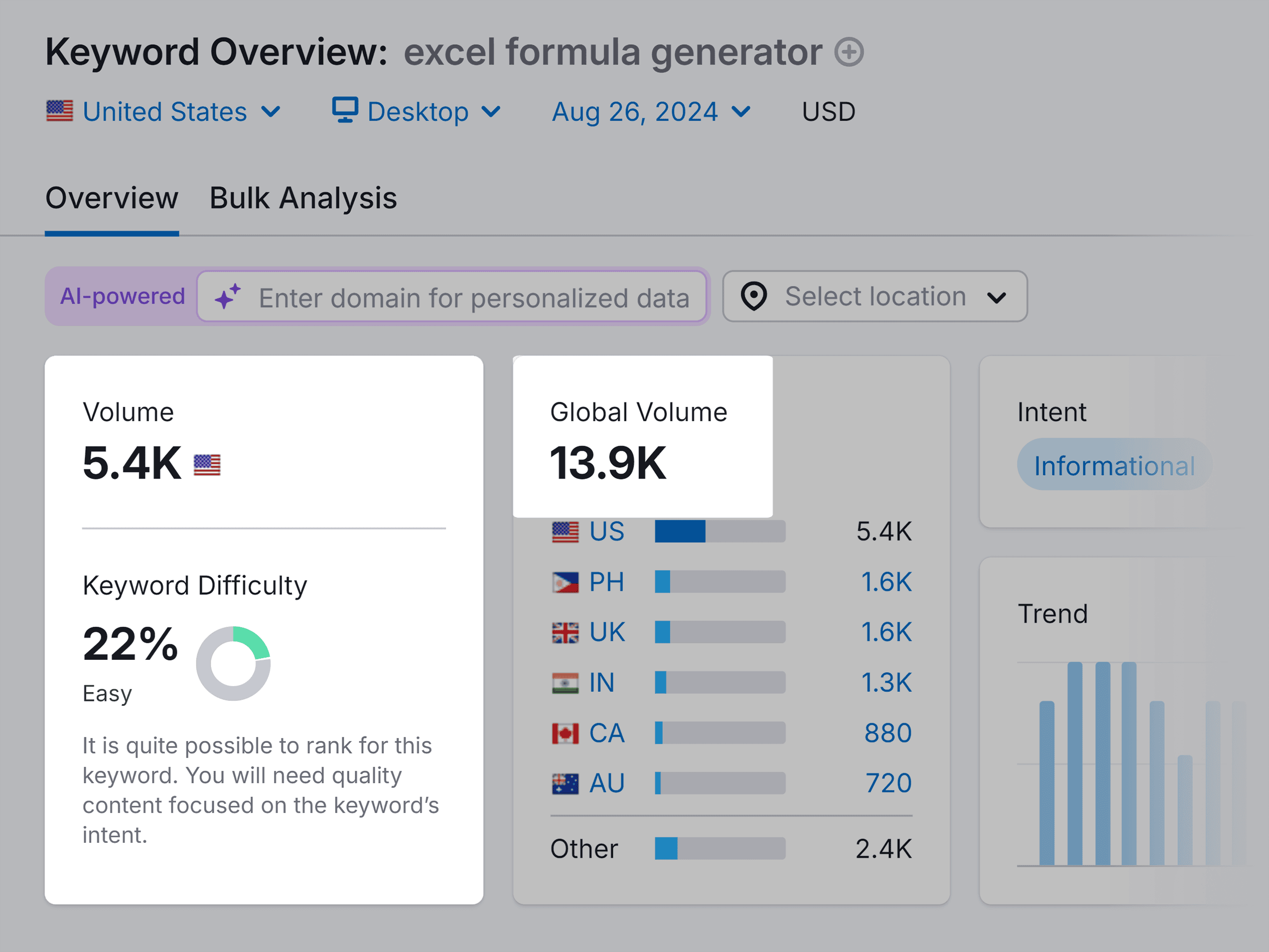Screen dimensions: 1269x952
Task: Click the IN volume value 1.3K
Action: point(886,683)
